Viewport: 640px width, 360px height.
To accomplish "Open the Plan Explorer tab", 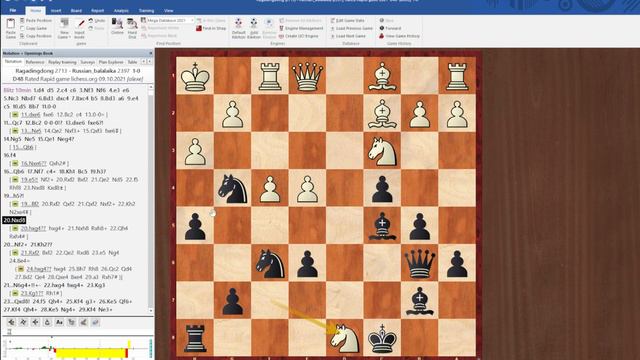I will point(111,62).
